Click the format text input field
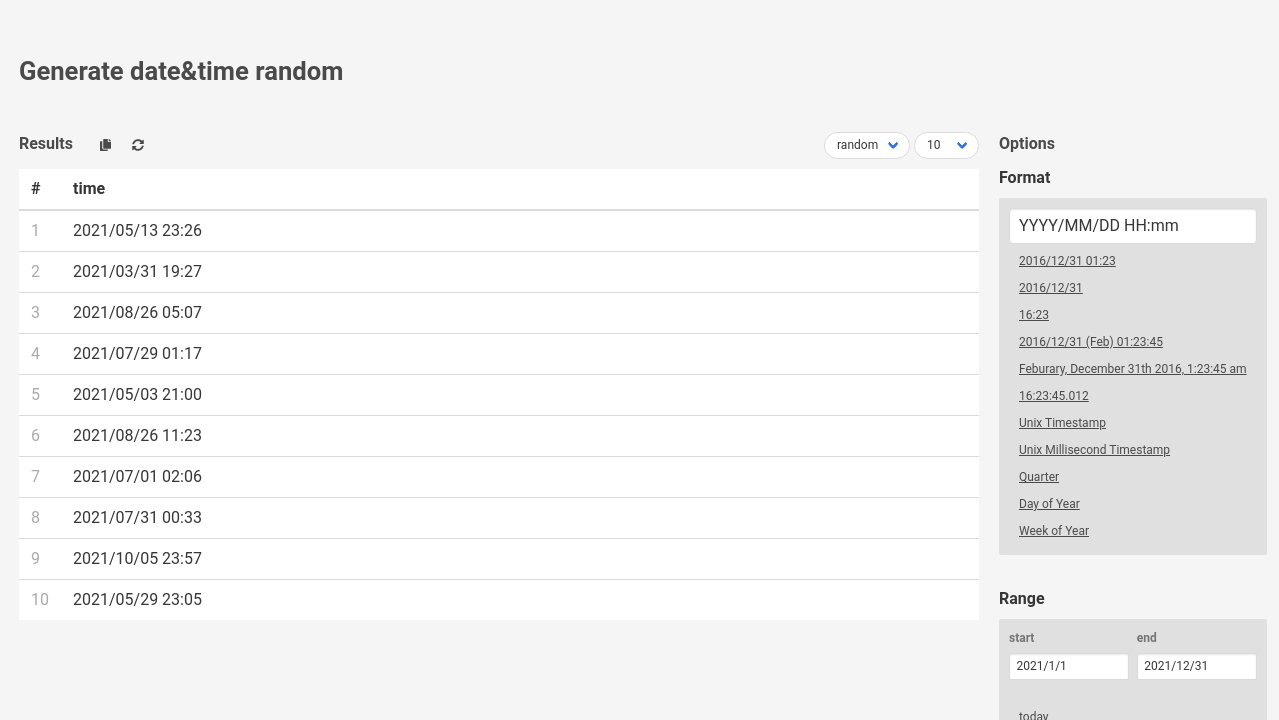The width and height of the screenshot is (1279, 720). click(x=1132, y=226)
